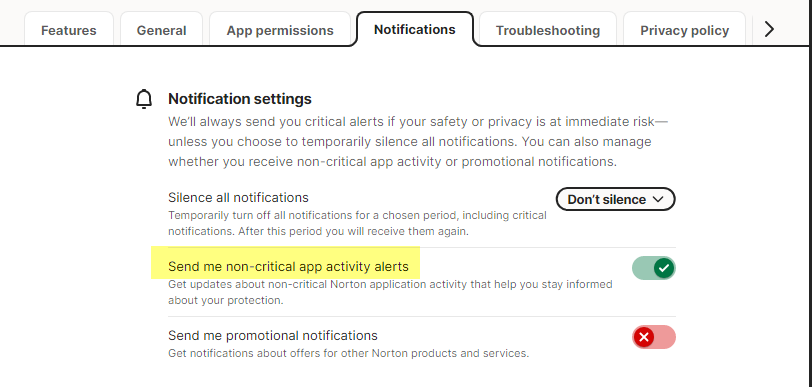Enable promotional notifications toggle
This screenshot has width=812, height=387.
(x=654, y=337)
